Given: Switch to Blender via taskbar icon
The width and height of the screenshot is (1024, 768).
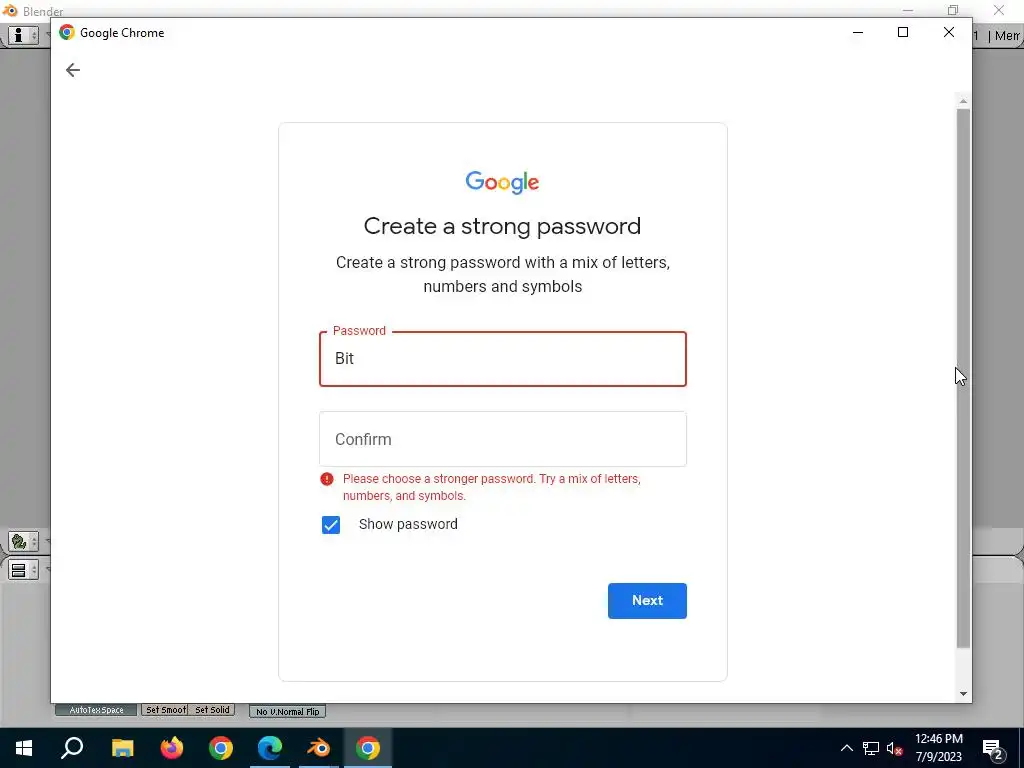Looking at the screenshot, I should tap(319, 748).
